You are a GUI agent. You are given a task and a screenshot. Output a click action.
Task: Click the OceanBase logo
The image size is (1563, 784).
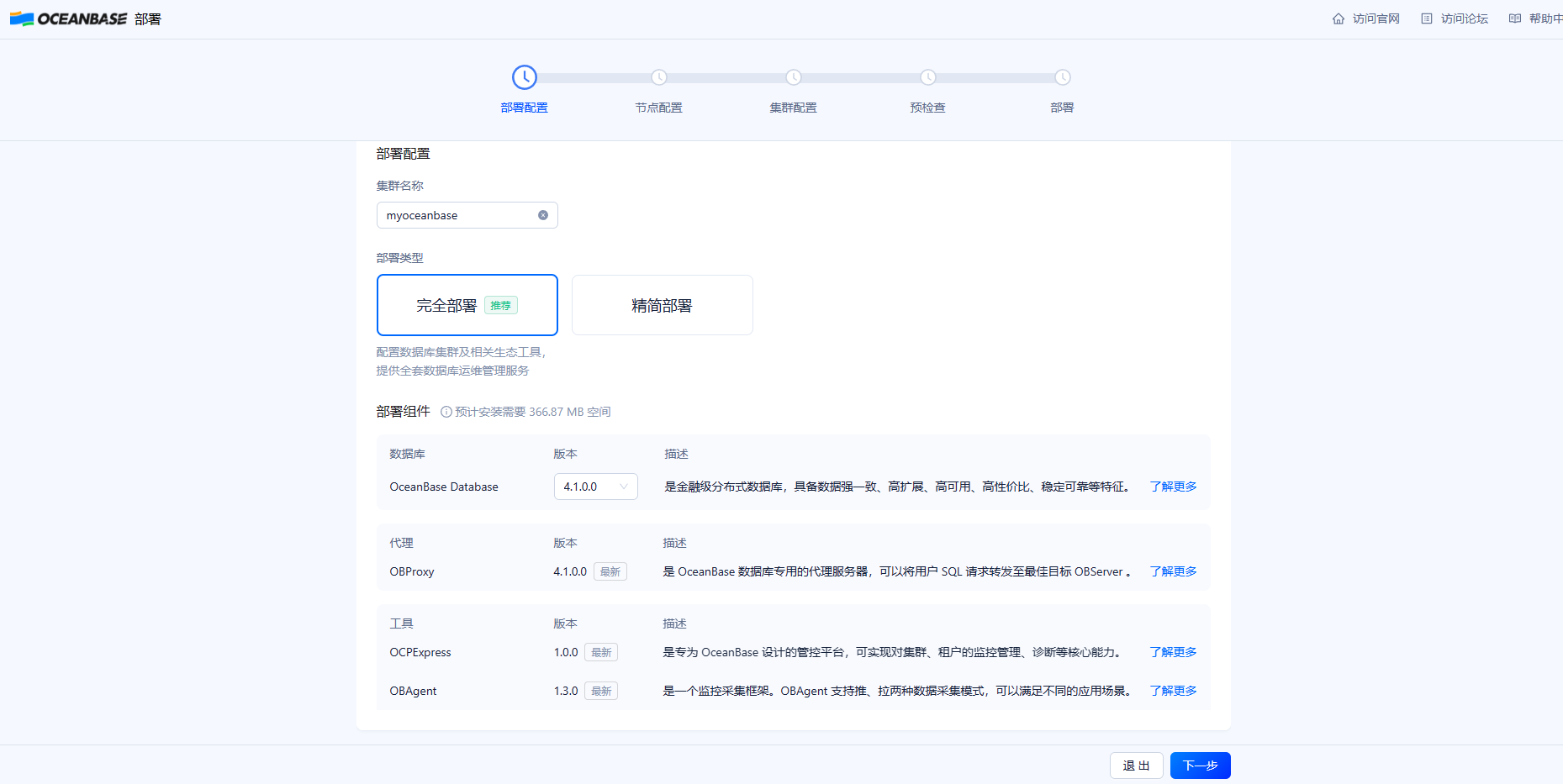(68, 18)
